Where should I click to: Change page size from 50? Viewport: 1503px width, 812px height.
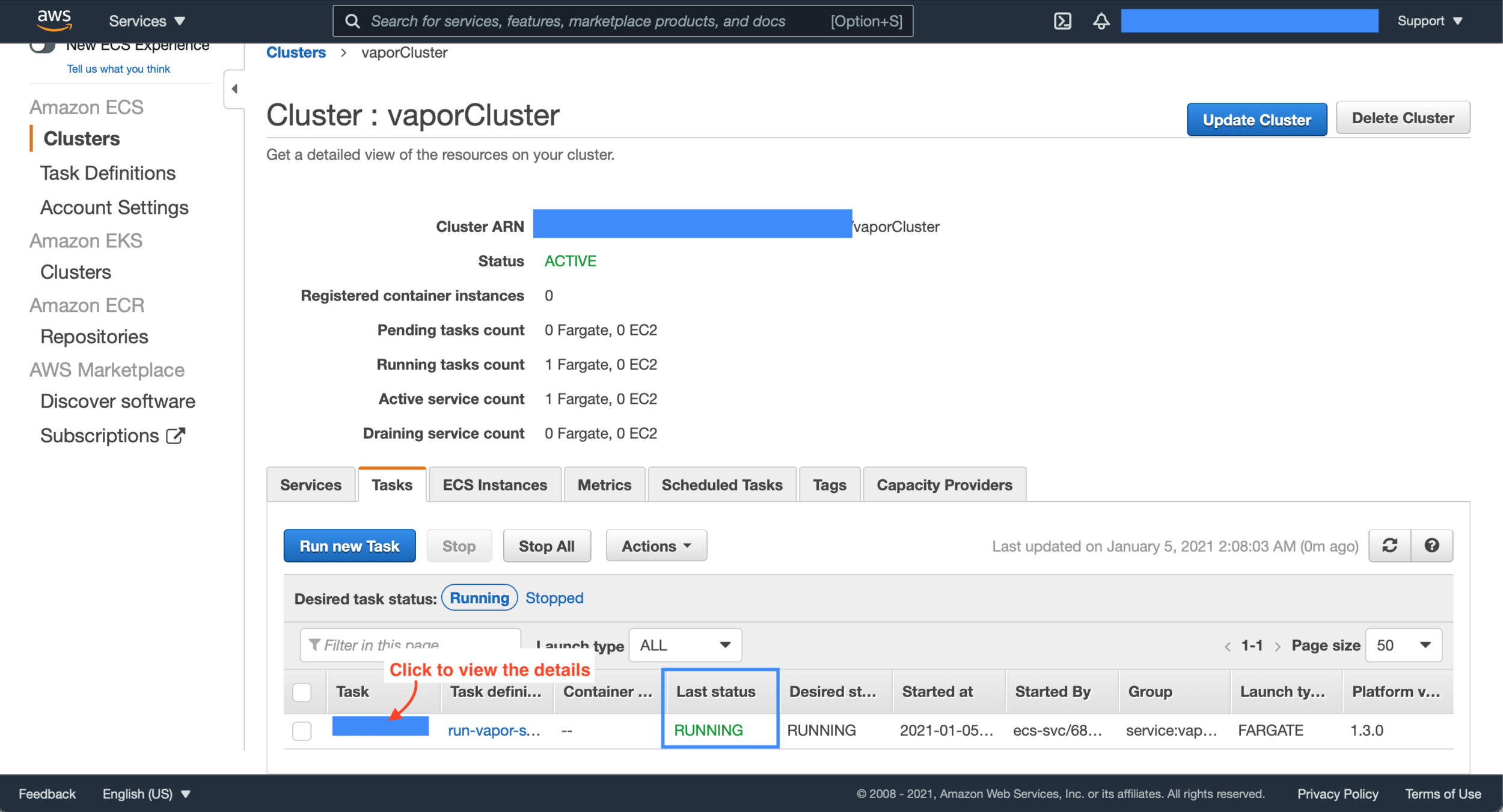coord(1403,645)
